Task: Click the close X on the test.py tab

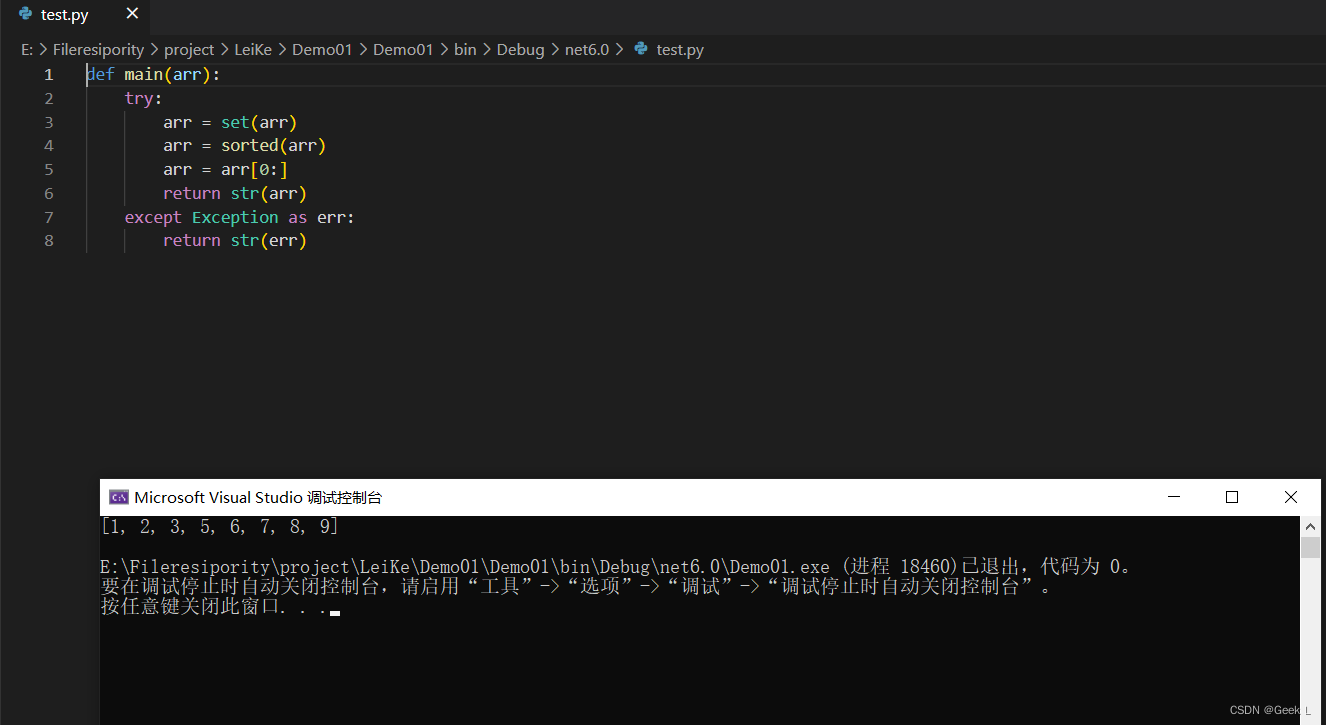Action: click(x=132, y=14)
